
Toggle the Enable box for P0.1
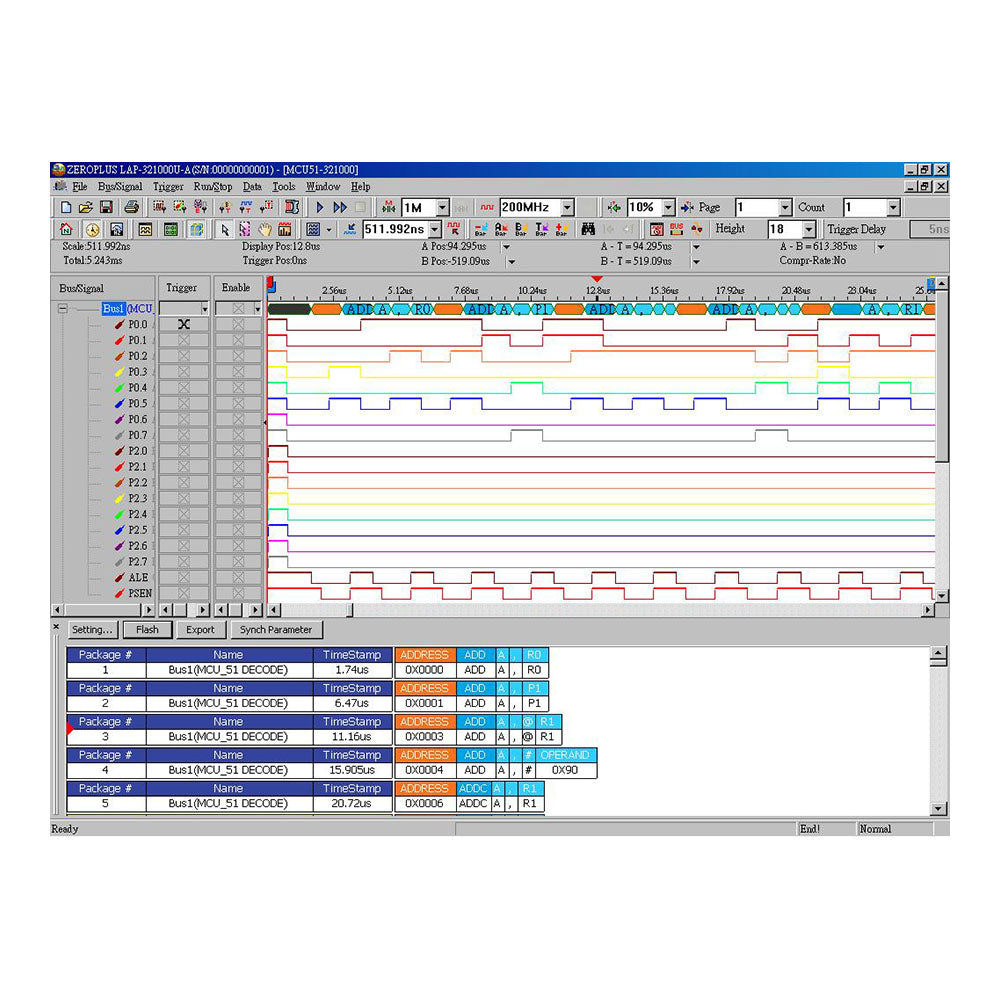tap(238, 341)
